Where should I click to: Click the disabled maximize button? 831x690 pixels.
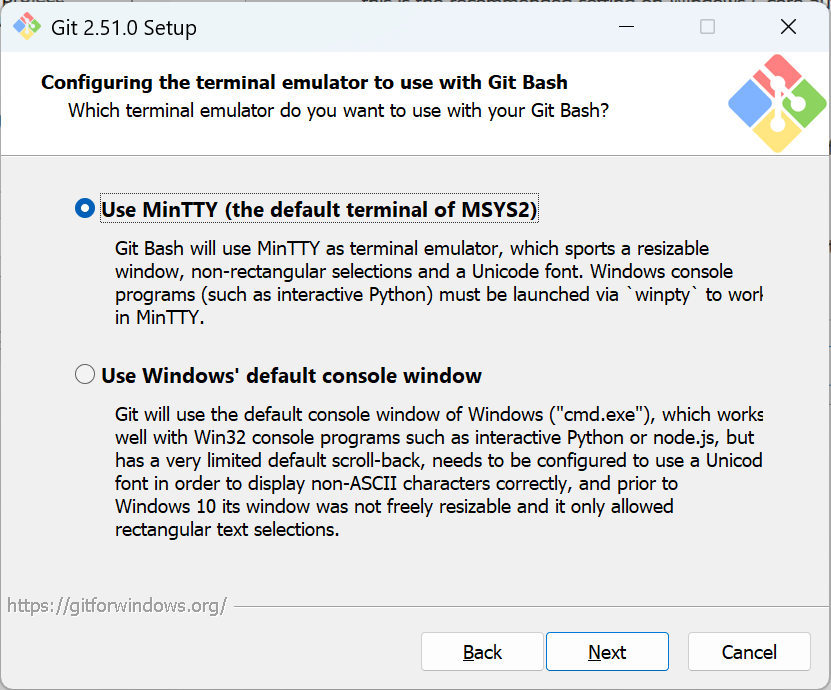pyautogui.click(x=708, y=26)
